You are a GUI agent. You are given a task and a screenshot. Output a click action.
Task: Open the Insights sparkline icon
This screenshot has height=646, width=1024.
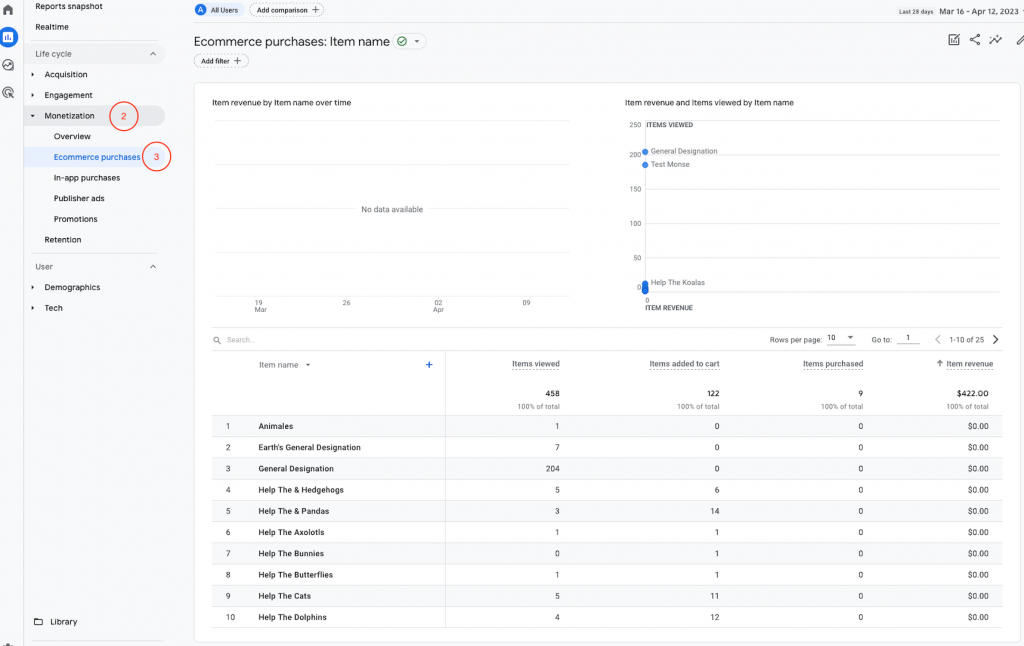click(996, 40)
